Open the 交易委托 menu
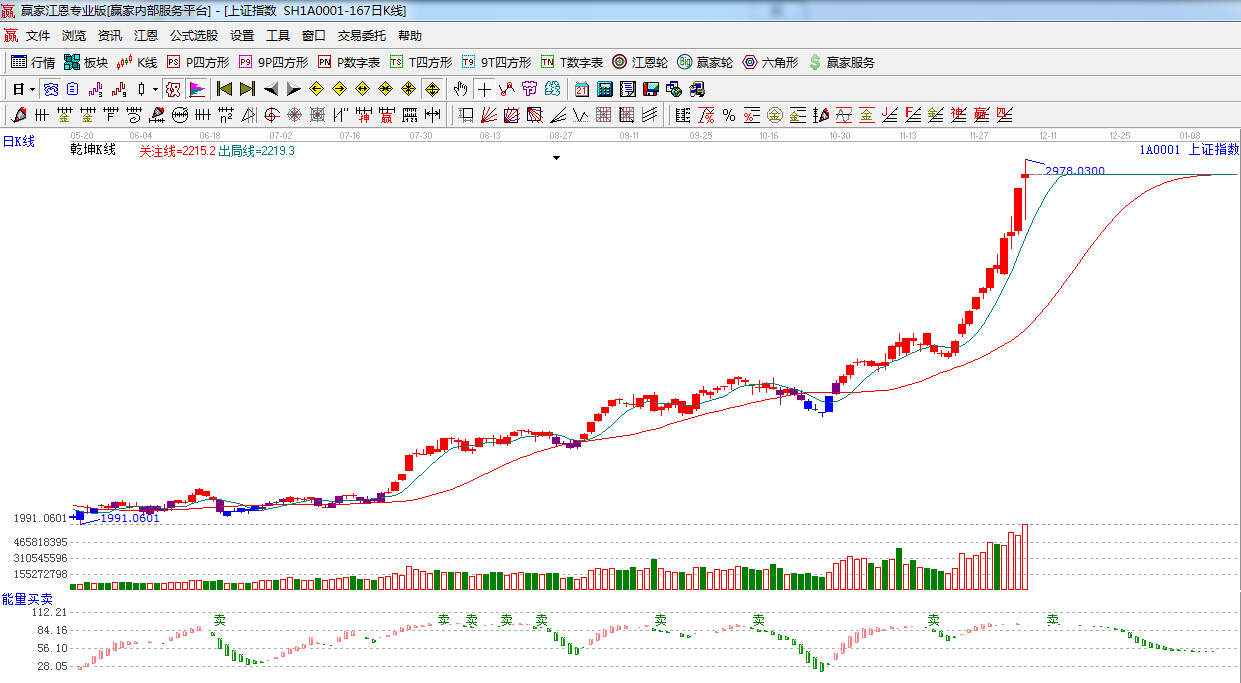The width and height of the screenshot is (1241, 683). (x=361, y=35)
